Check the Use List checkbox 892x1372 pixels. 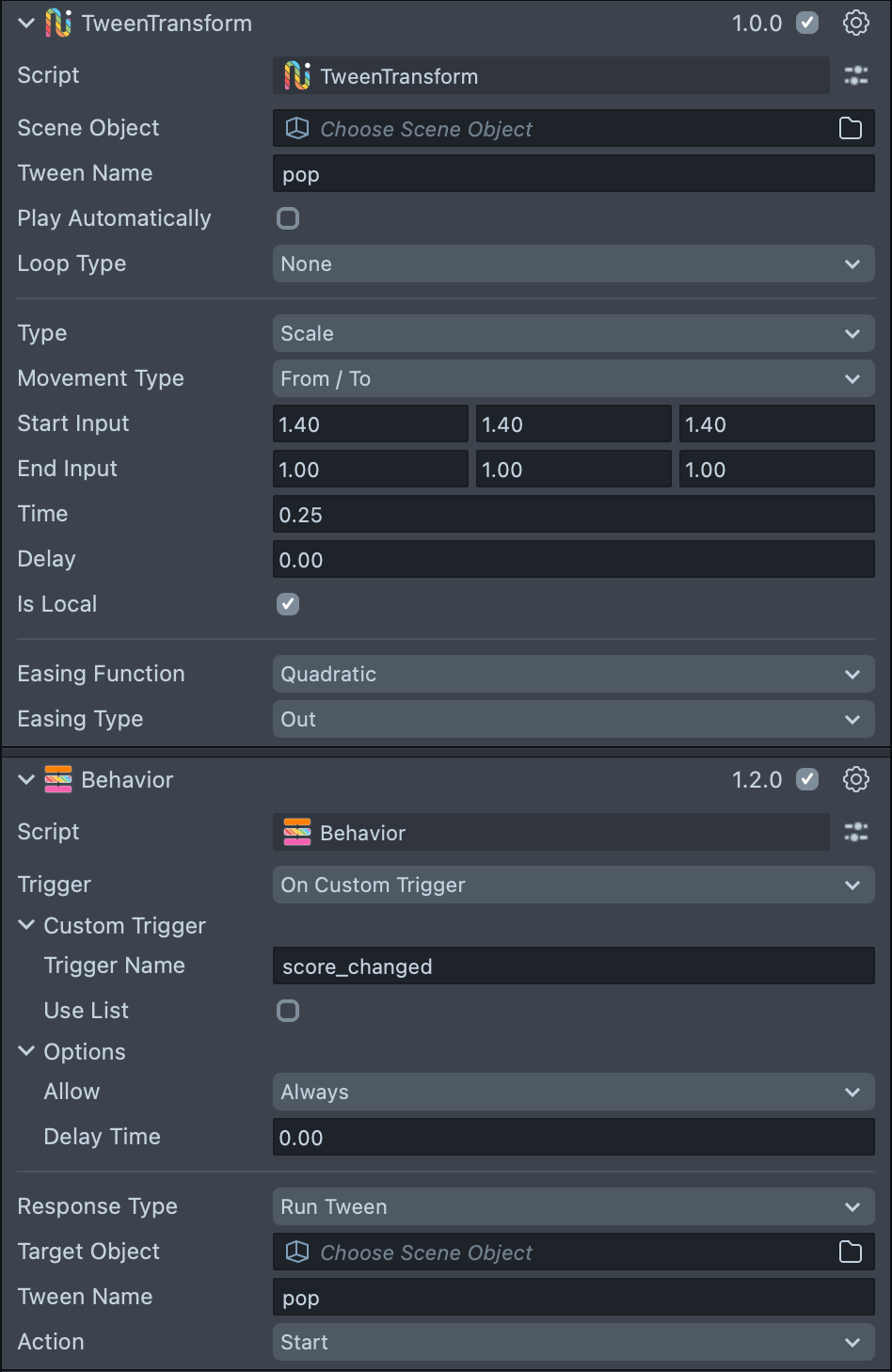pyautogui.click(x=288, y=1011)
